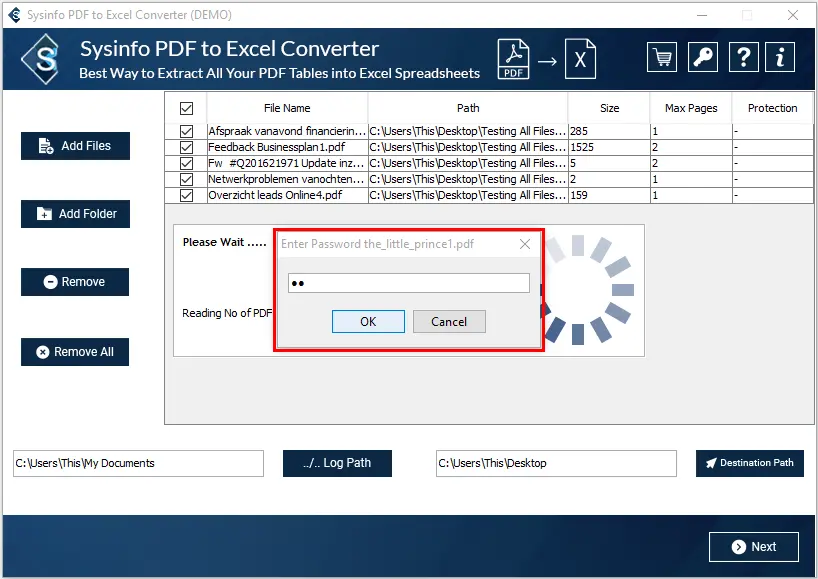Click the Add Files button
The width and height of the screenshot is (818, 579).
point(75,146)
